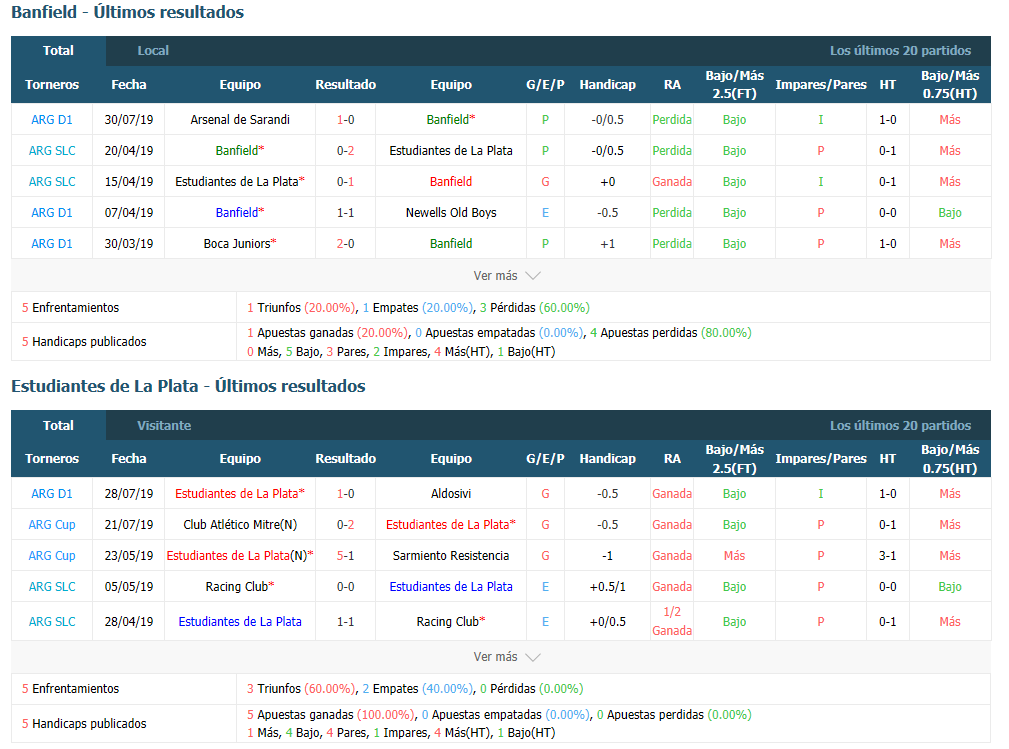Viewport: 1009px width, 749px height.
Task: Click the 3 Pérdidas (60.00%) statistic
Action: pos(535,308)
